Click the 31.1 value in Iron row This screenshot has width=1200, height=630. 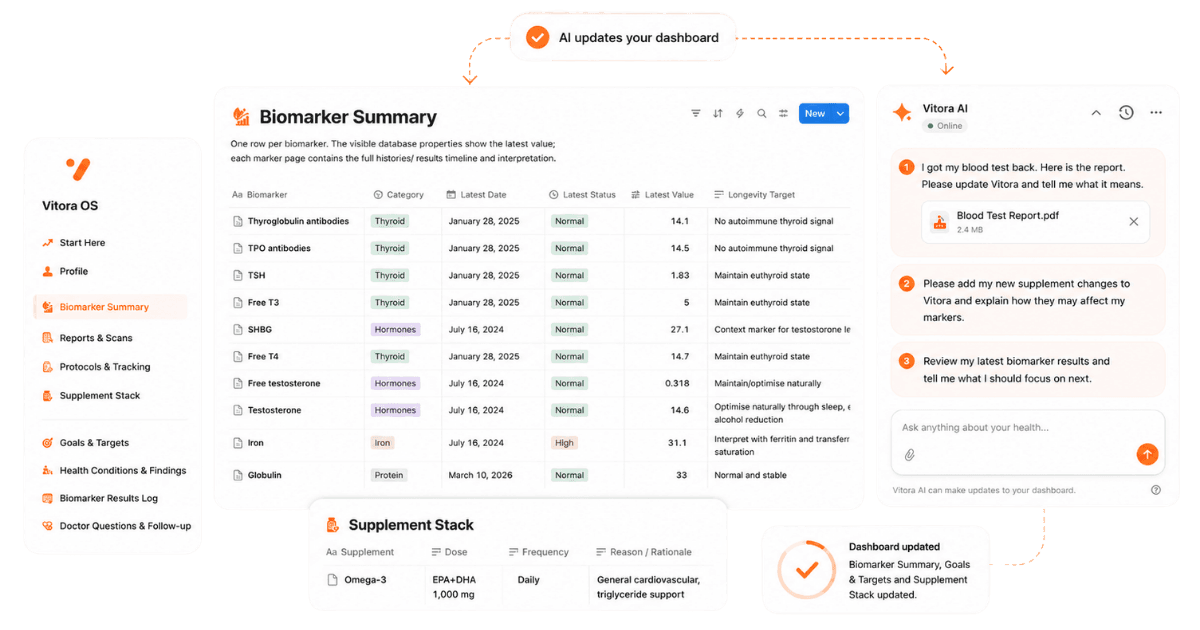tap(676, 443)
